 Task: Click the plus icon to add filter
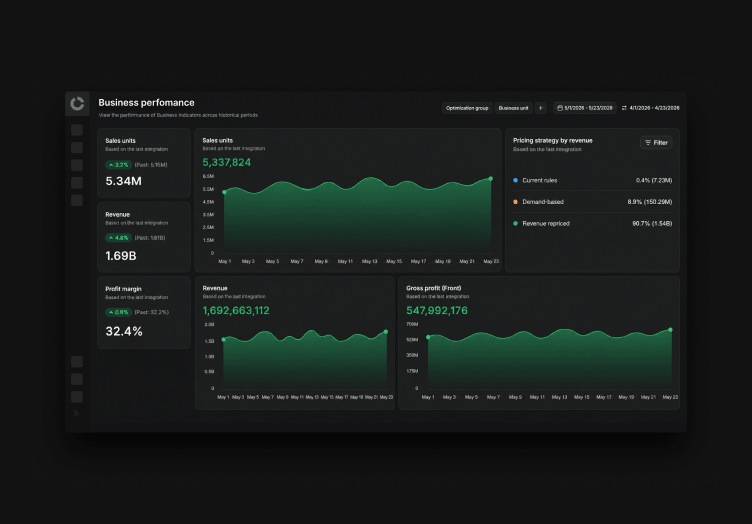pyautogui.click(x=540, y=108)
